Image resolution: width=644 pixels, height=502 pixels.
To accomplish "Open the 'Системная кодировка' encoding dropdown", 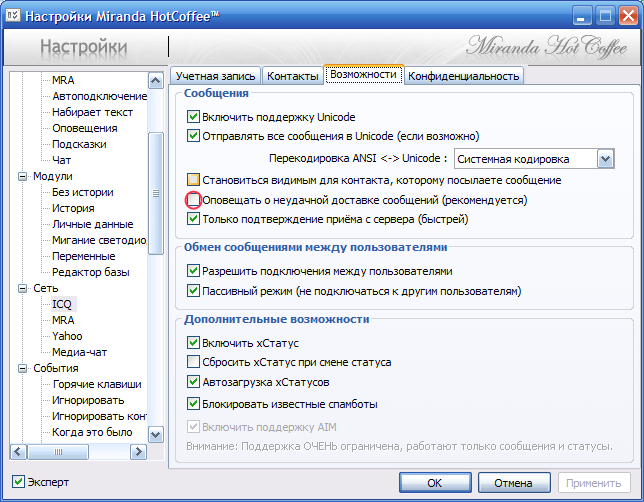I will (604, 158).
